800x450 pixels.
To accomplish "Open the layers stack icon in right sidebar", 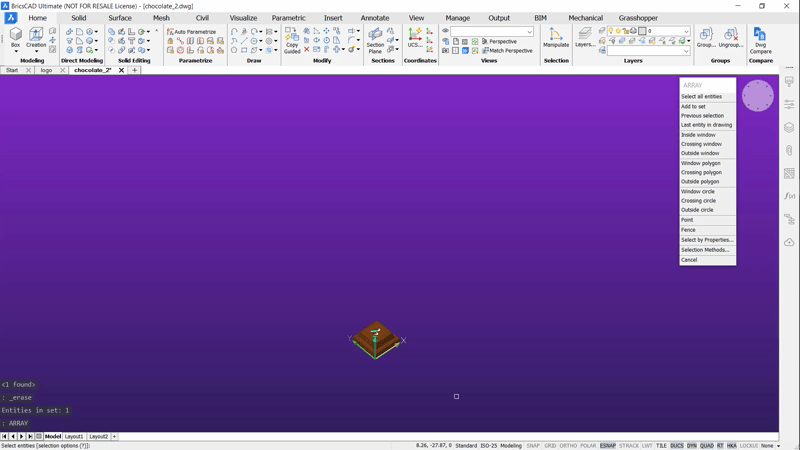I will coord(789,128).
